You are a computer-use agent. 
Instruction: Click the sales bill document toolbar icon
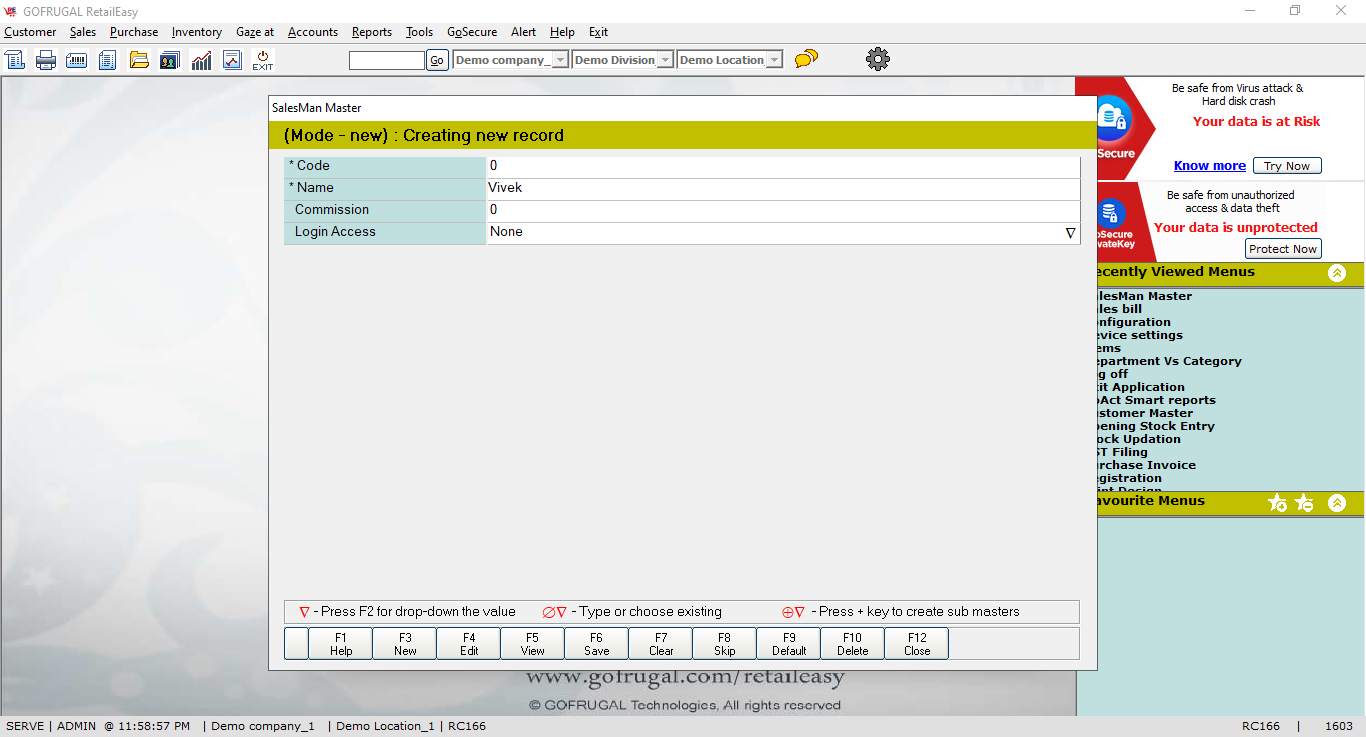coord(15,60)
